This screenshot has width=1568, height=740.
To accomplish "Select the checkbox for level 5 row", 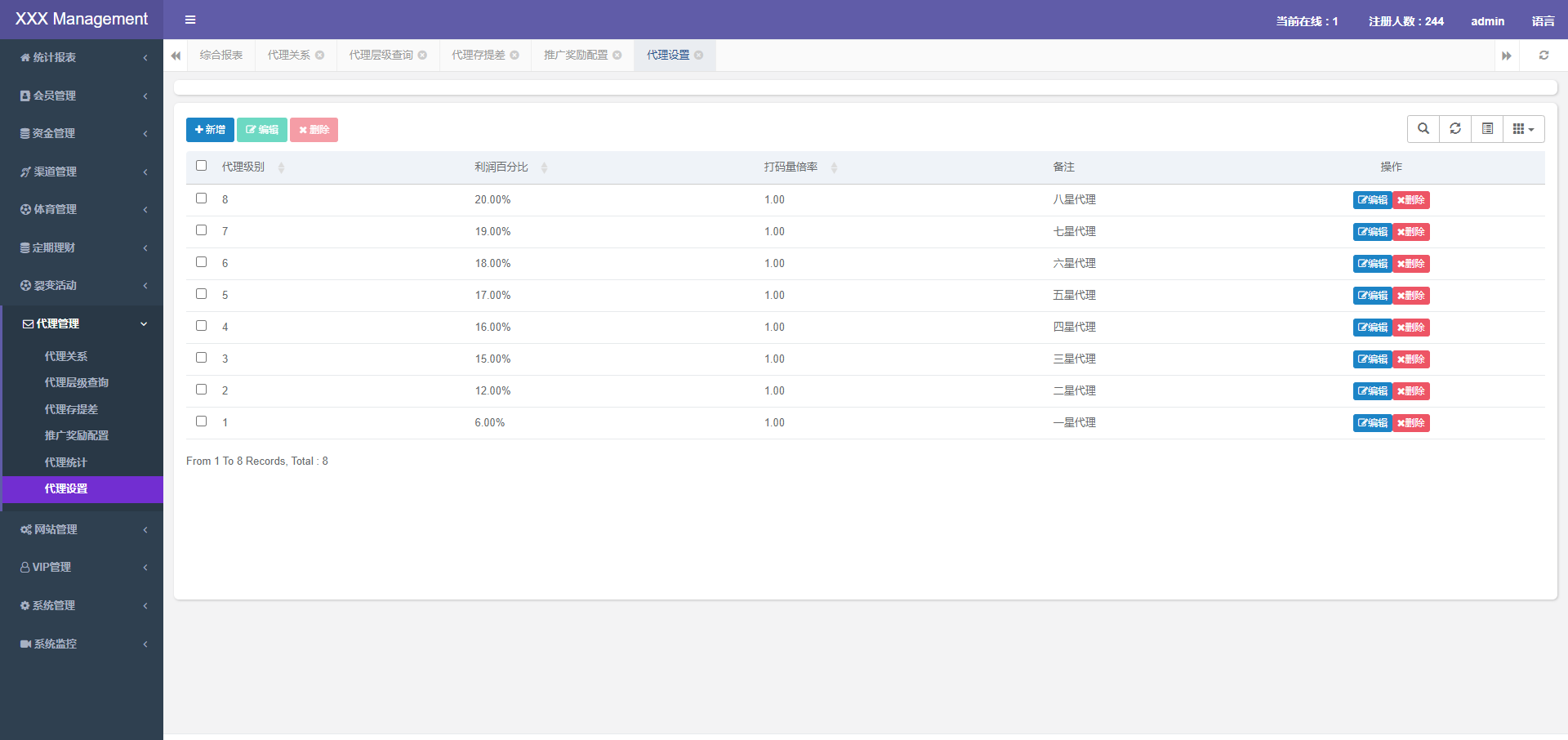I will (202, 294).
